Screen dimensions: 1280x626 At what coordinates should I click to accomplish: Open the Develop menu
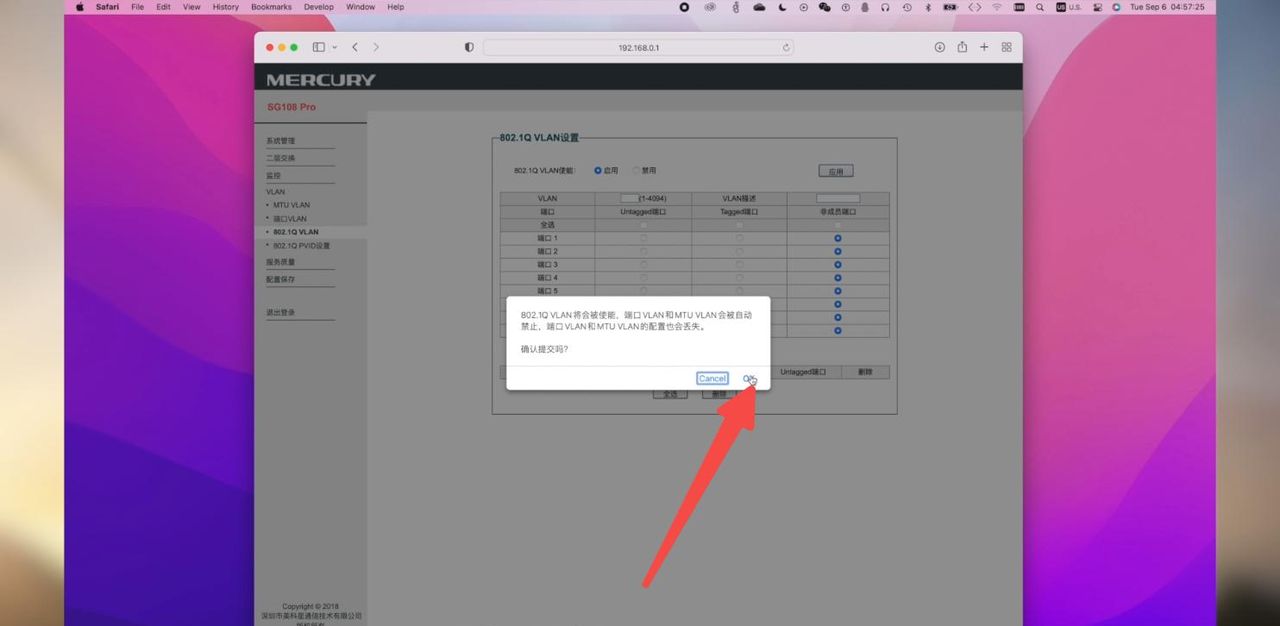coord(319,7)
